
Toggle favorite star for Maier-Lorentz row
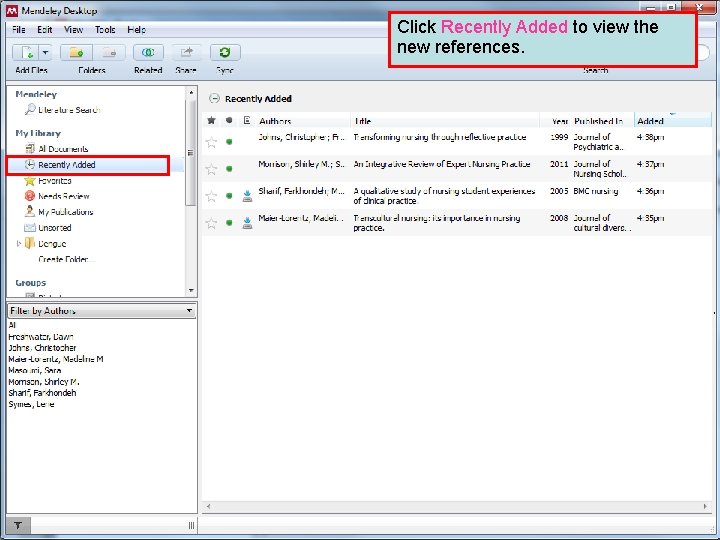coord(211,223)
